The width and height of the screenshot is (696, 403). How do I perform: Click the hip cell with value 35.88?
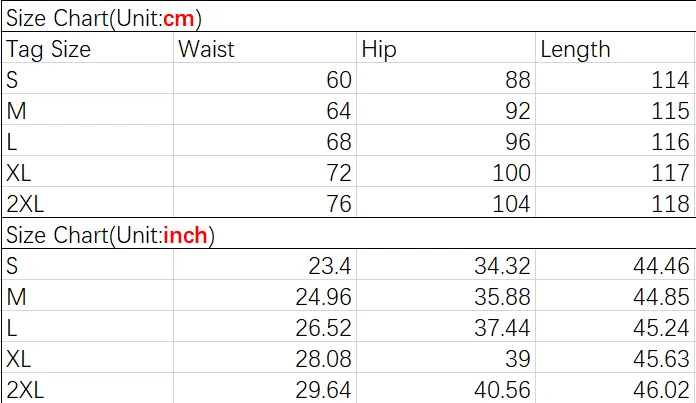[446, 296]
